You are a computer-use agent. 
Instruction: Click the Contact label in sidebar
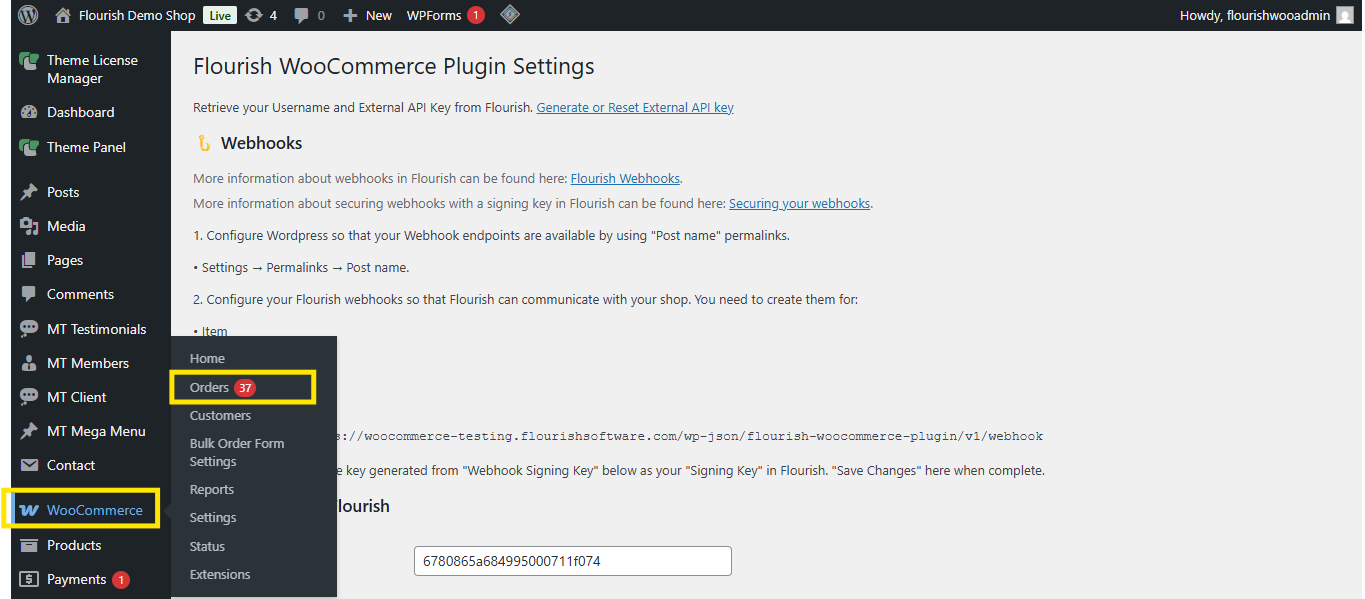[71, 465]
